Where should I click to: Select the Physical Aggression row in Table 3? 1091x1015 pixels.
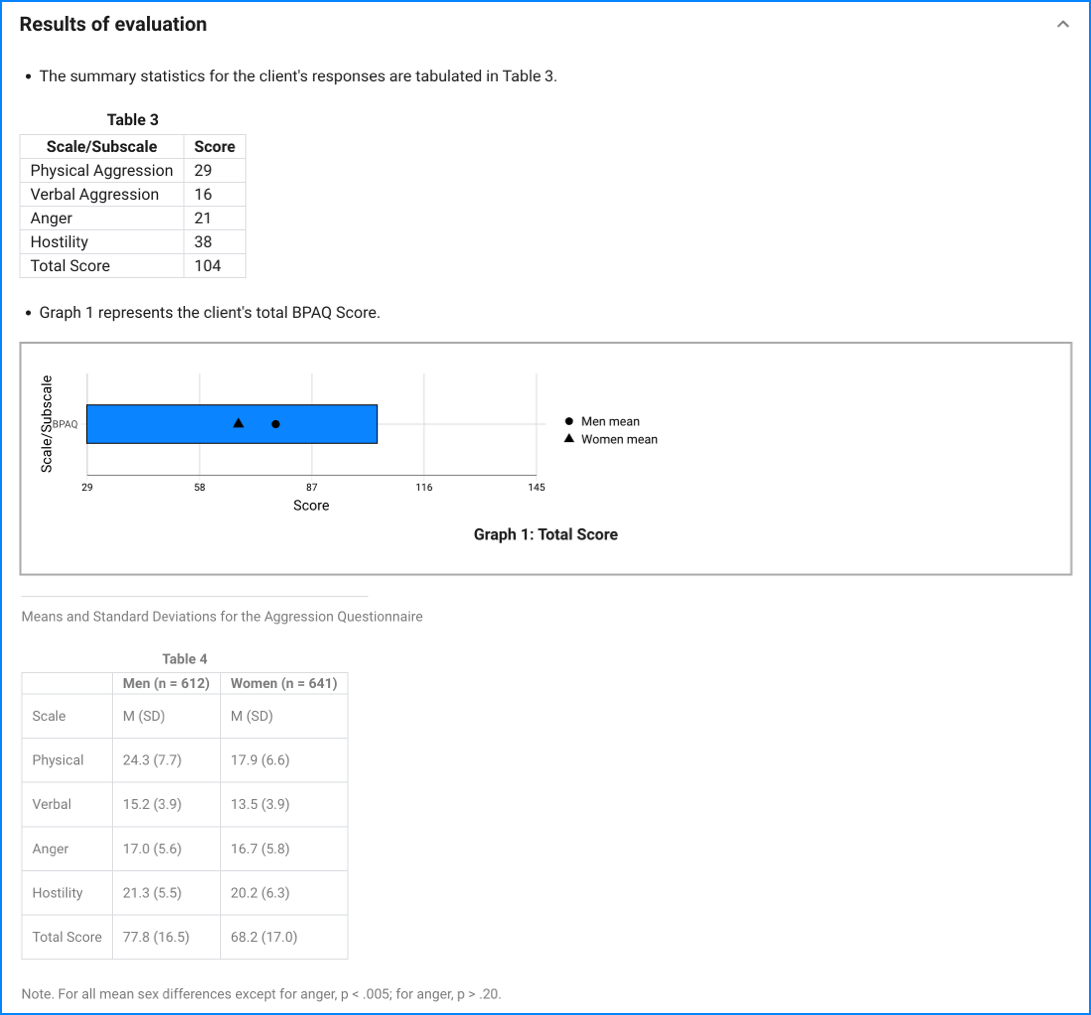[x=102, y=171]
